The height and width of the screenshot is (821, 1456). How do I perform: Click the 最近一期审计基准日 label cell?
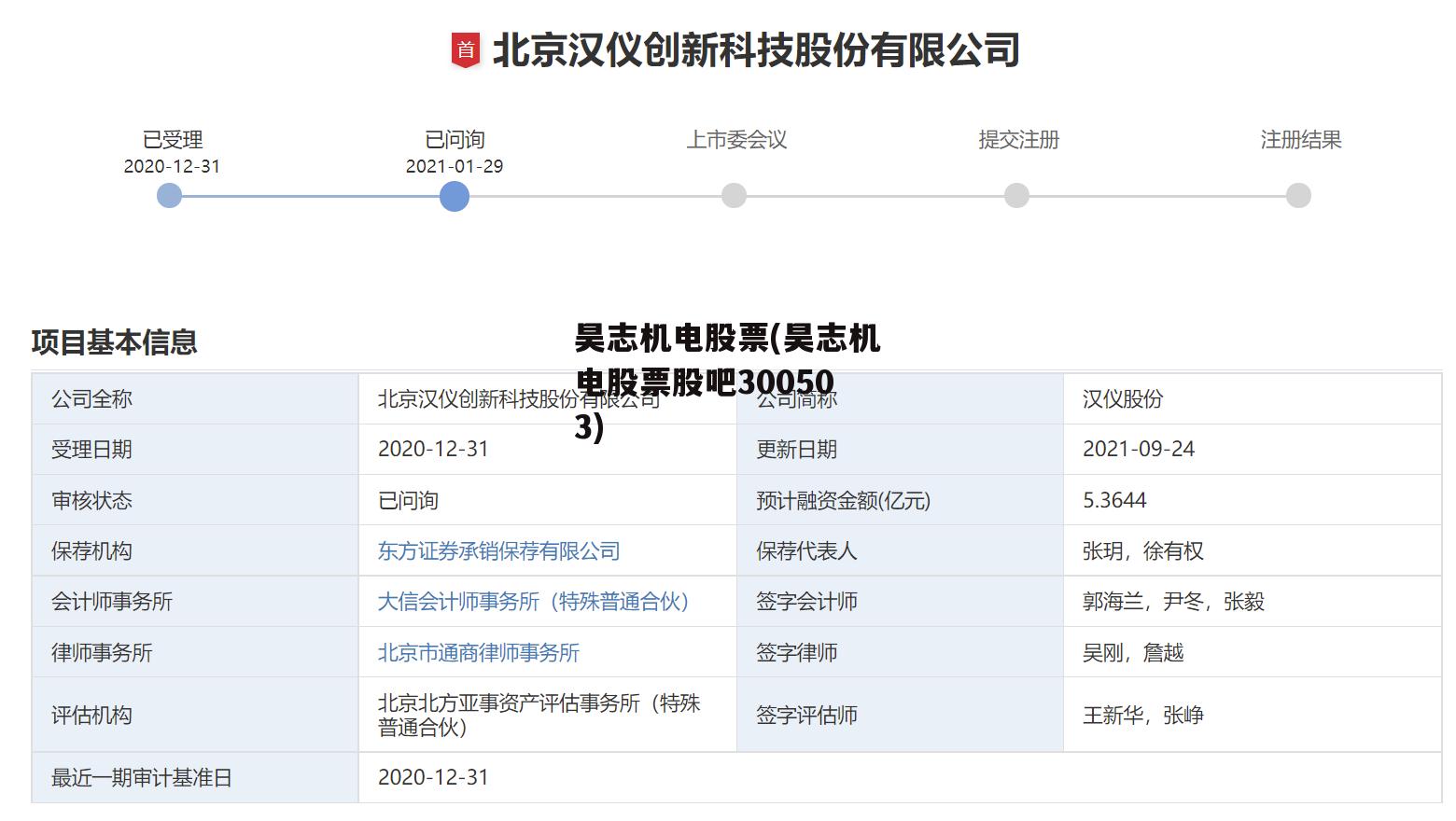195,778
